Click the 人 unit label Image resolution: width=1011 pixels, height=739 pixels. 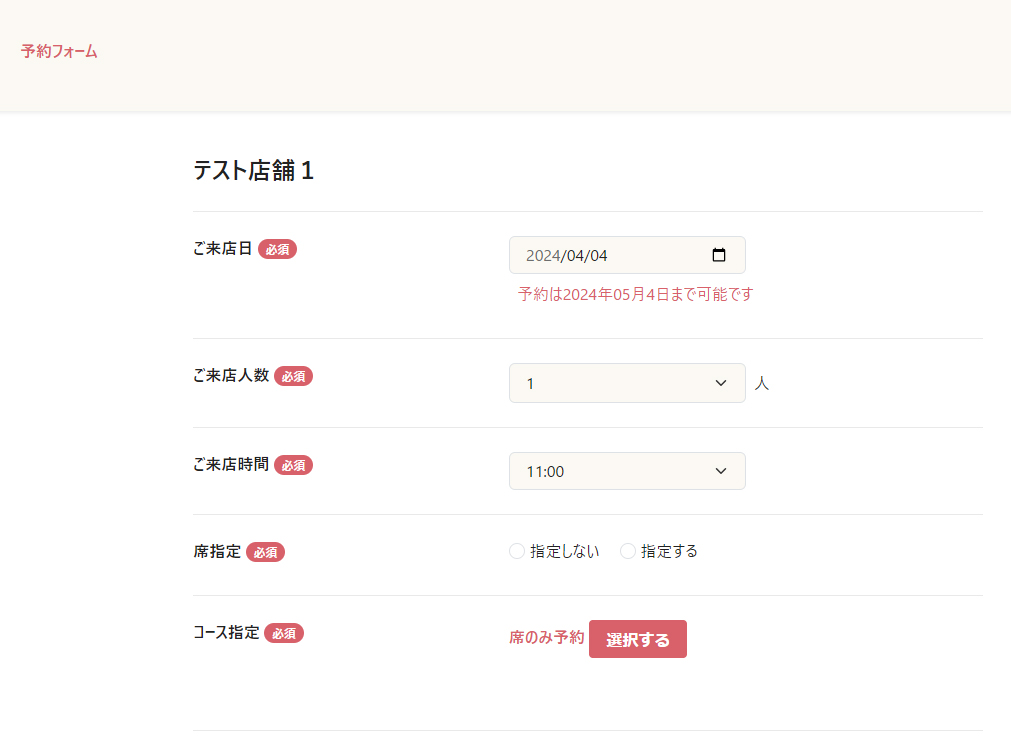point(762,383)
